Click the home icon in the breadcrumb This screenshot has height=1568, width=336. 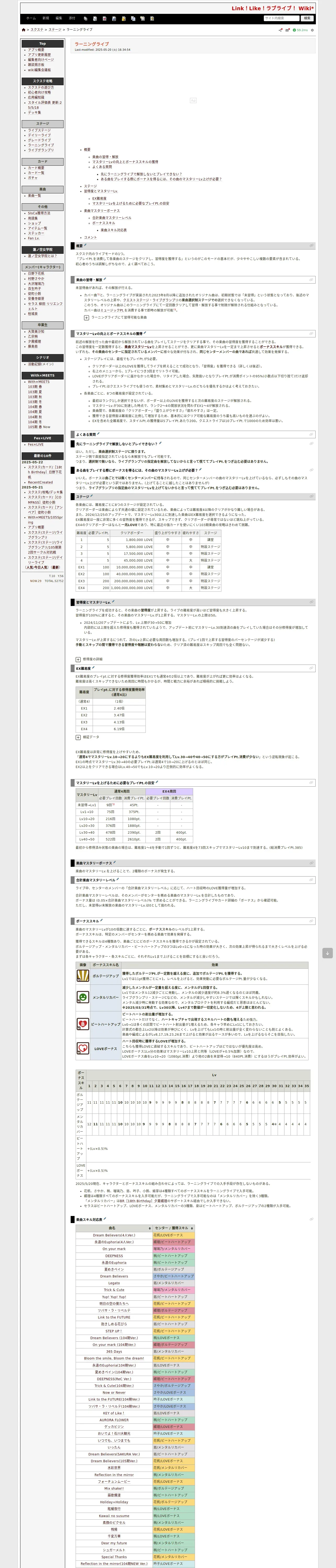(x=23, y=29)
